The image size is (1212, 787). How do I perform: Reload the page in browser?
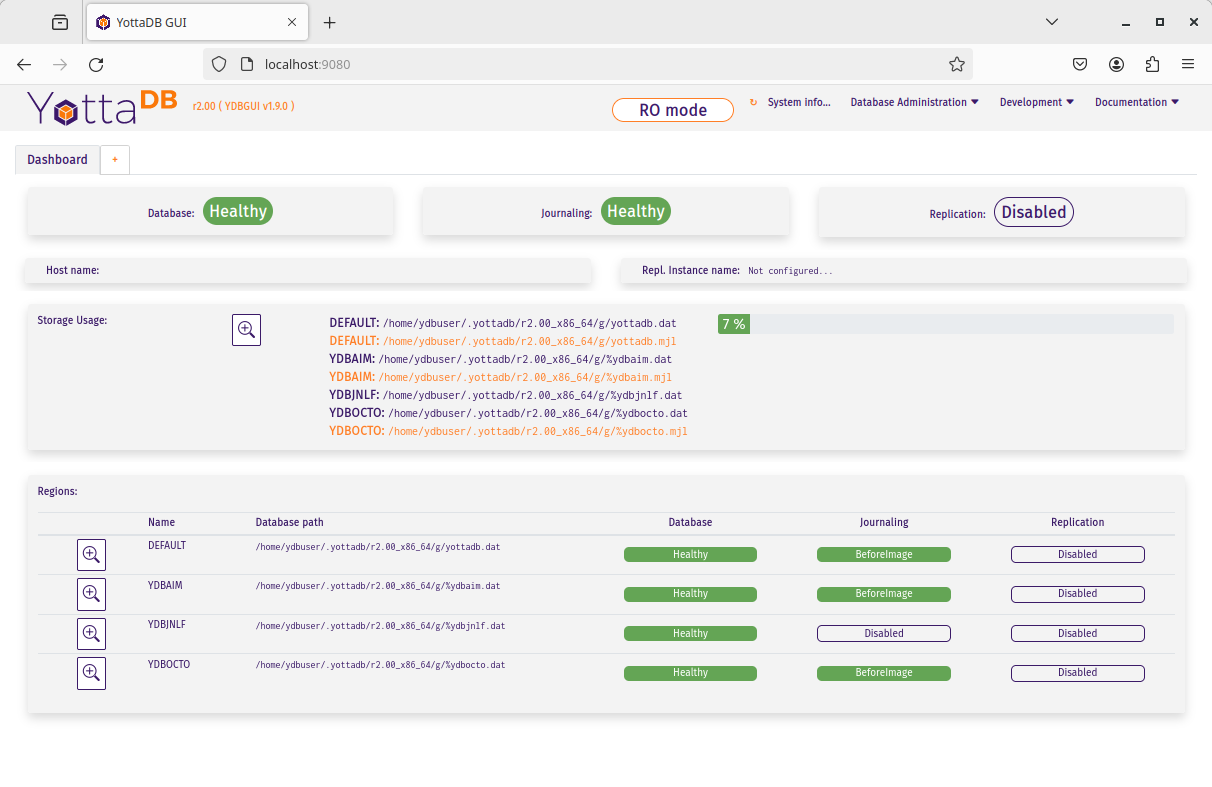tap(96, 64)
